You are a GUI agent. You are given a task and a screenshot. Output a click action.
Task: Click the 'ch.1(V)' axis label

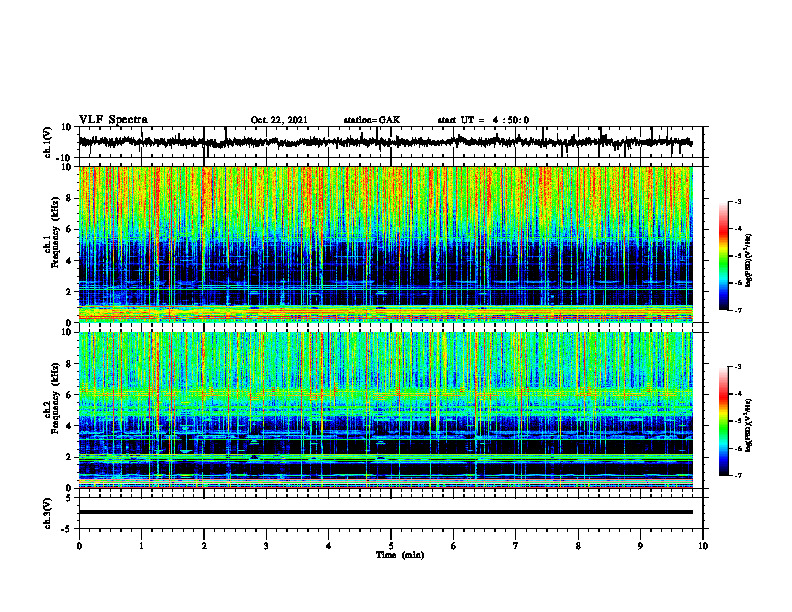[x=48, y=143]
